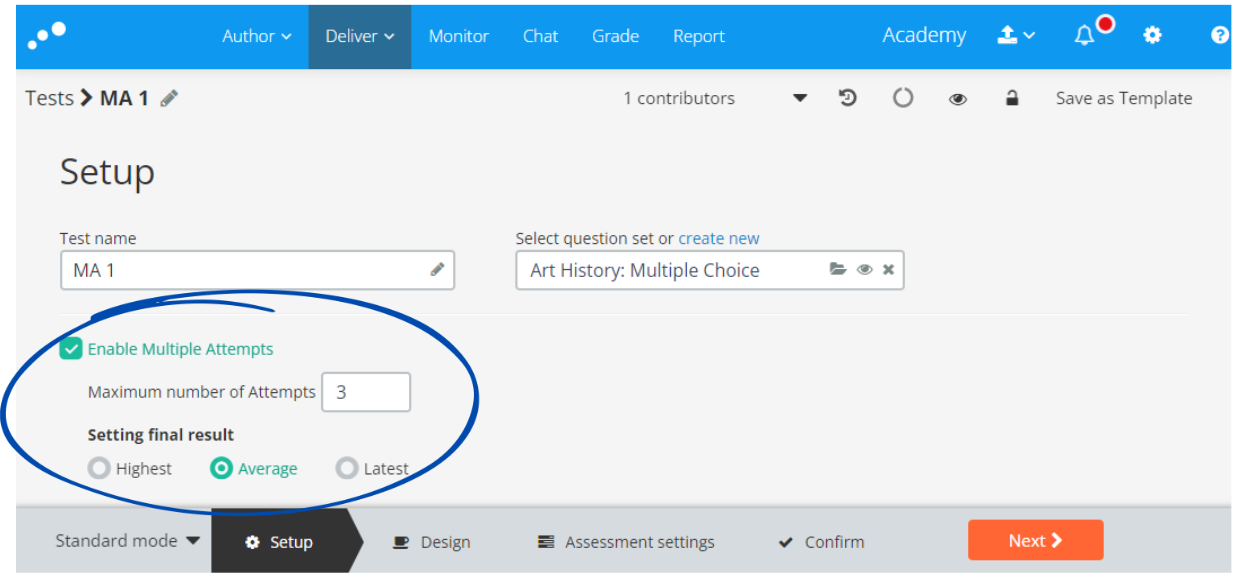
Task: Go to the Assessment settings step
Action: point(626,542)
